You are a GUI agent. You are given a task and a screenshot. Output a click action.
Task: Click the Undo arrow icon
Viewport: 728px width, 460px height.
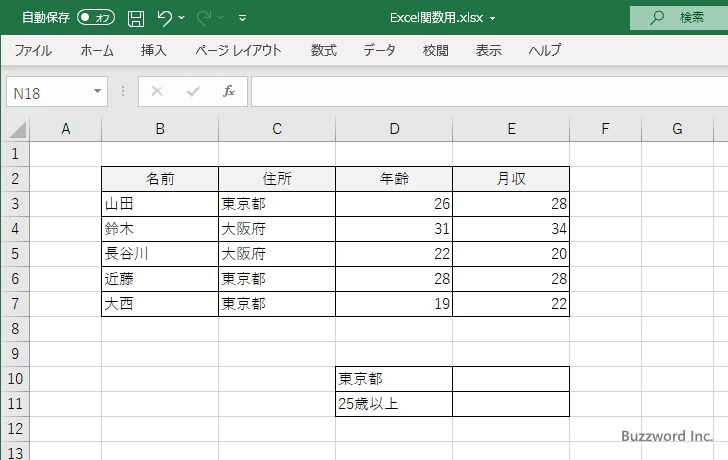pyautogui.click(x=164, y=18)
